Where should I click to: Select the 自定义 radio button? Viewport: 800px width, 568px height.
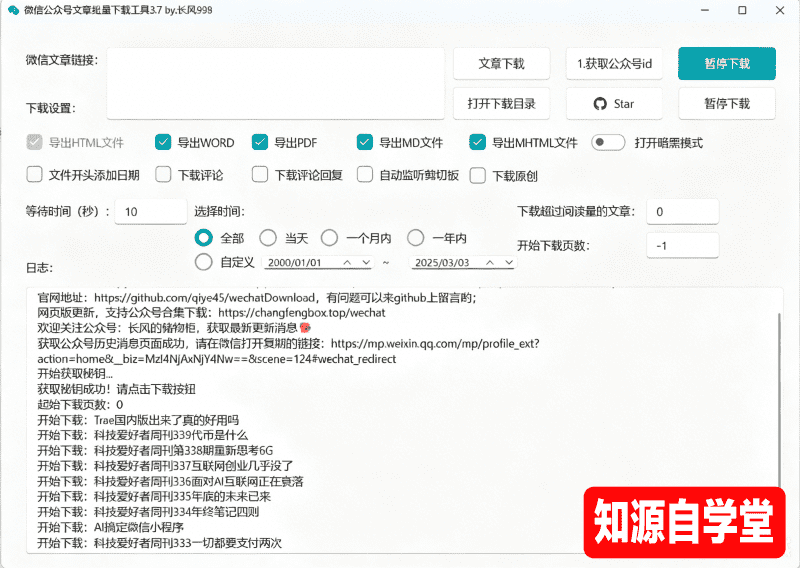click(204, 262)
